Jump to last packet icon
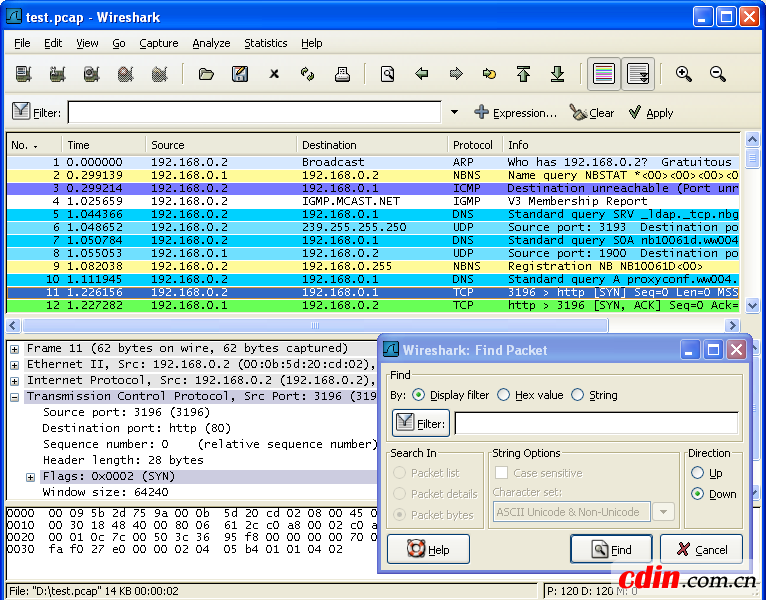 557,74
